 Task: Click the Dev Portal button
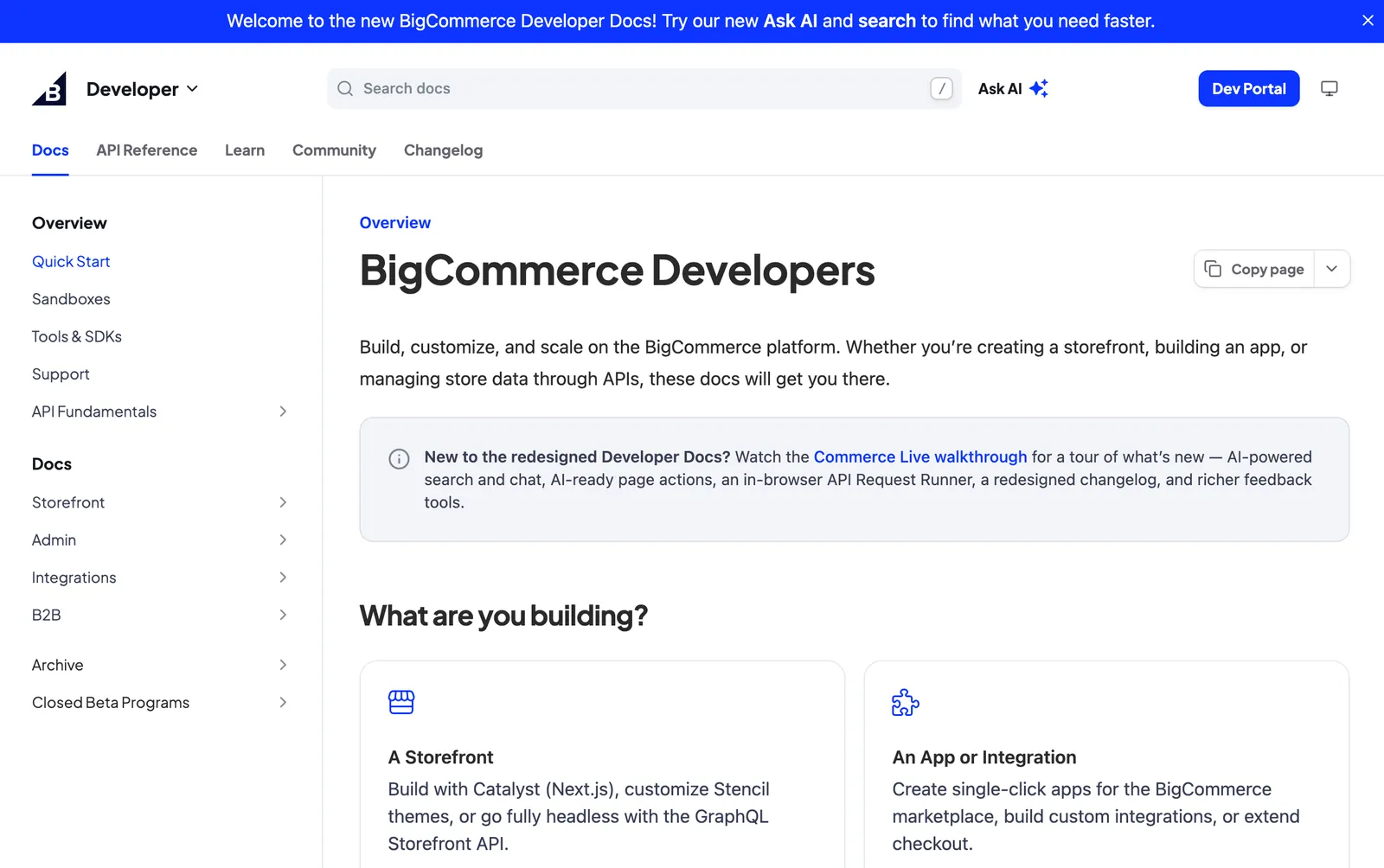[x=1249, y=88]
